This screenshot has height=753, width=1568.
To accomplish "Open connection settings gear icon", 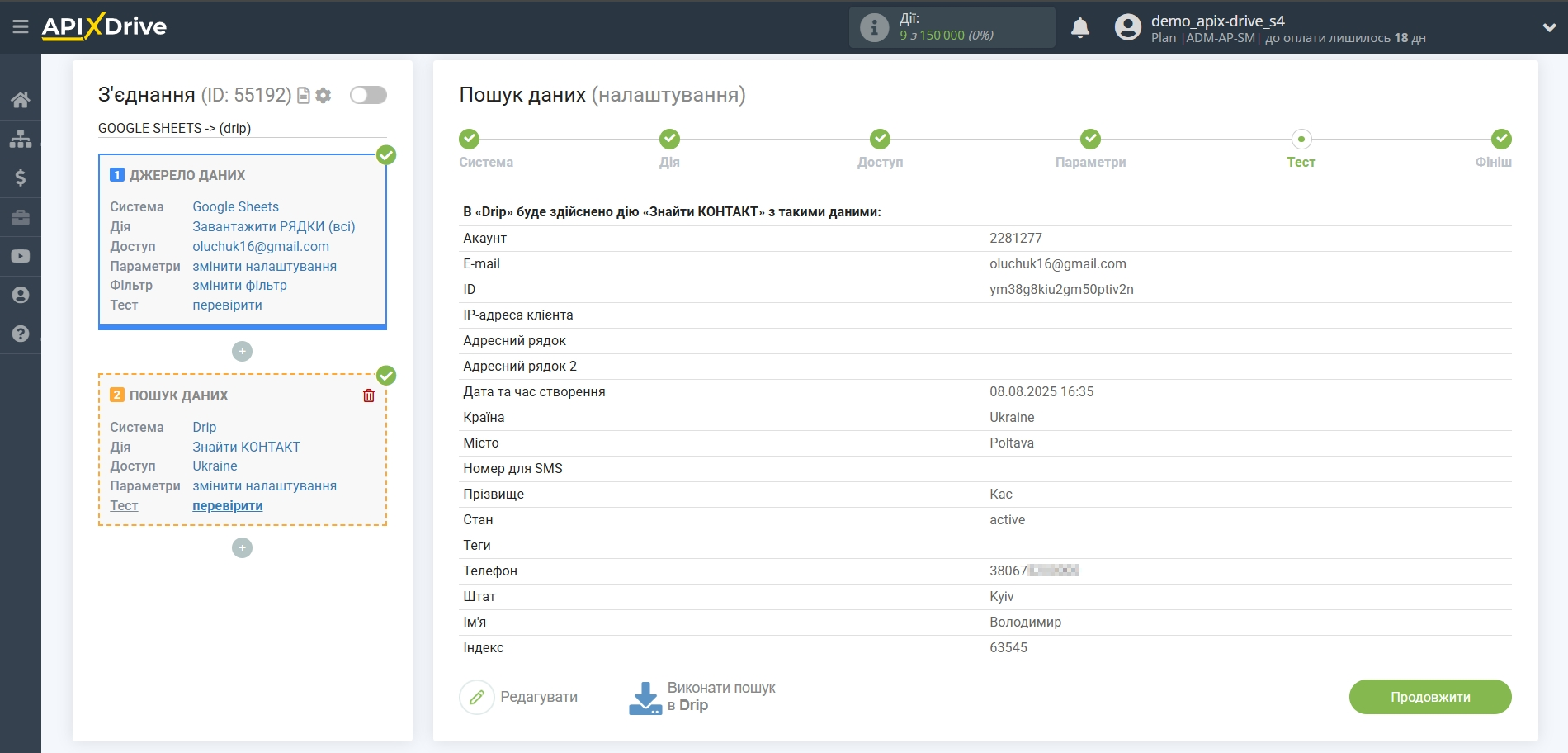I will tap(324, 96).
